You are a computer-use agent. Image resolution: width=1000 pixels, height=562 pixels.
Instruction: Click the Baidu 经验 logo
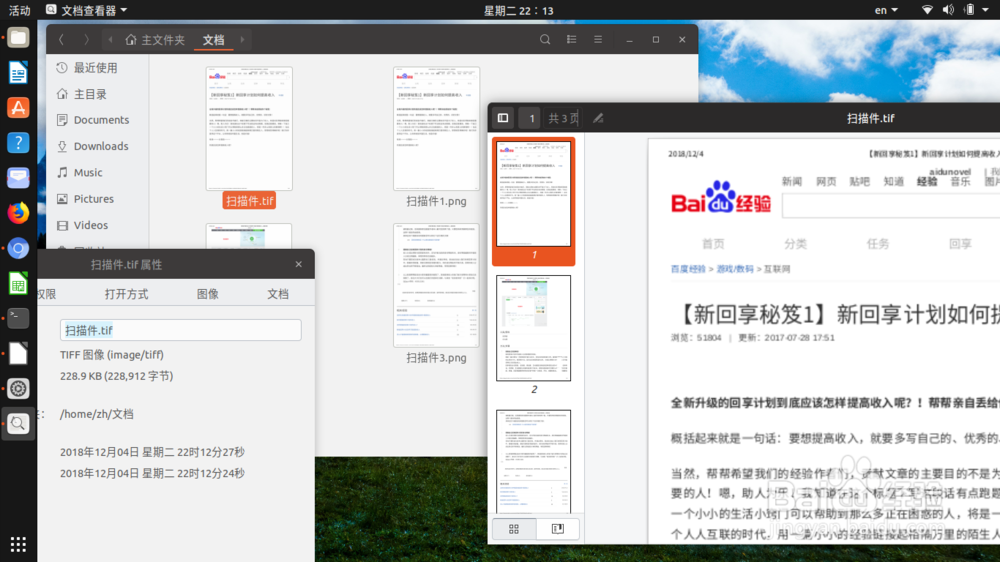(721, 198)
